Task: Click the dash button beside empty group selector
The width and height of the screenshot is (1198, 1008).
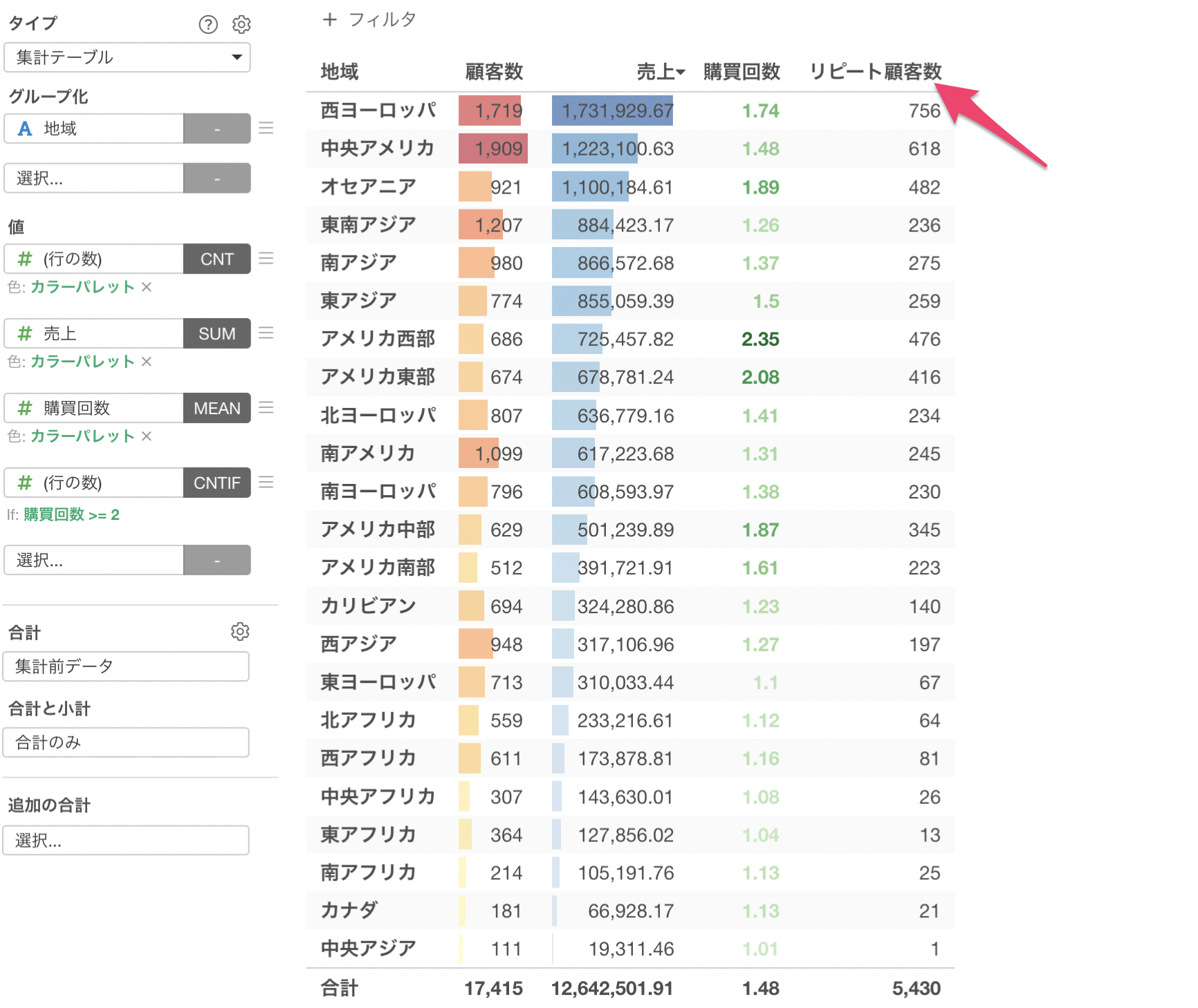Action: point(217,178)
